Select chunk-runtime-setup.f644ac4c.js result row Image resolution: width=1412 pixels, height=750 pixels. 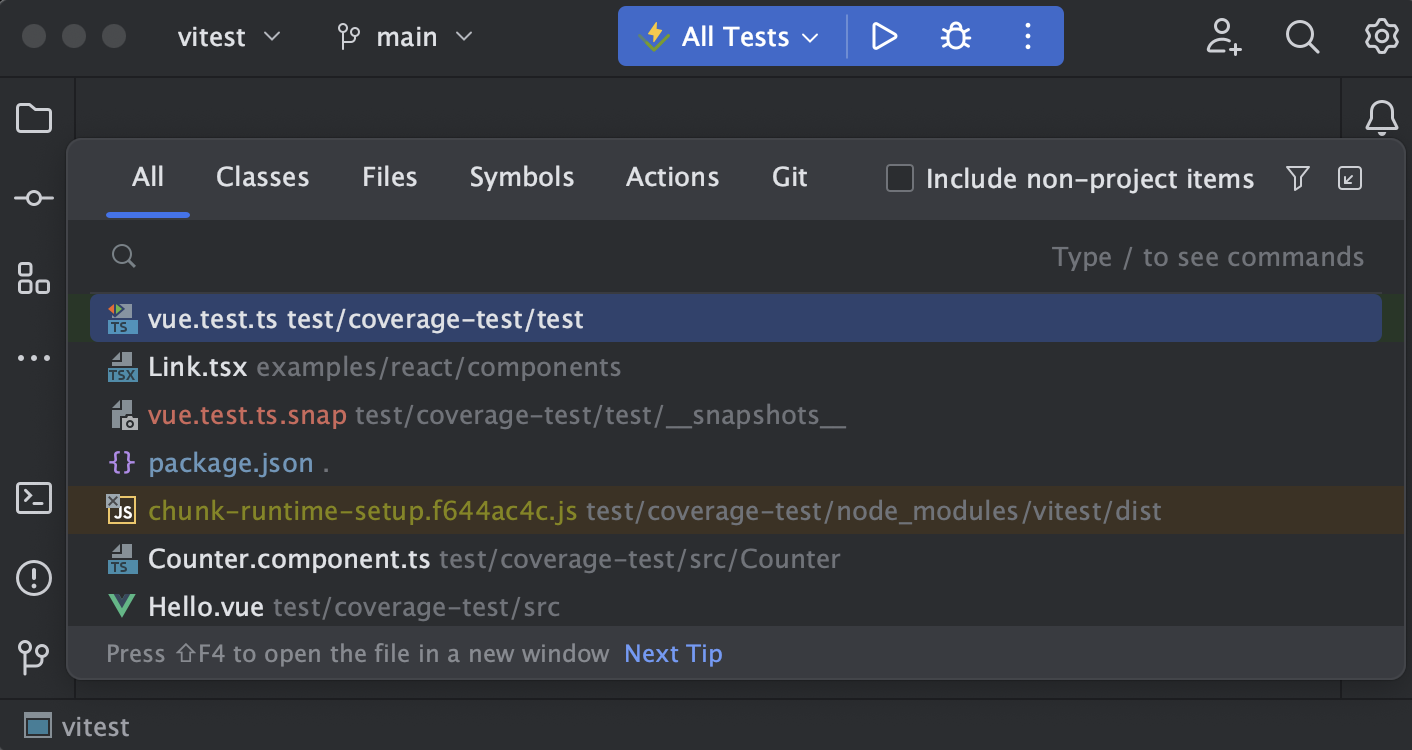click(736, 511)
